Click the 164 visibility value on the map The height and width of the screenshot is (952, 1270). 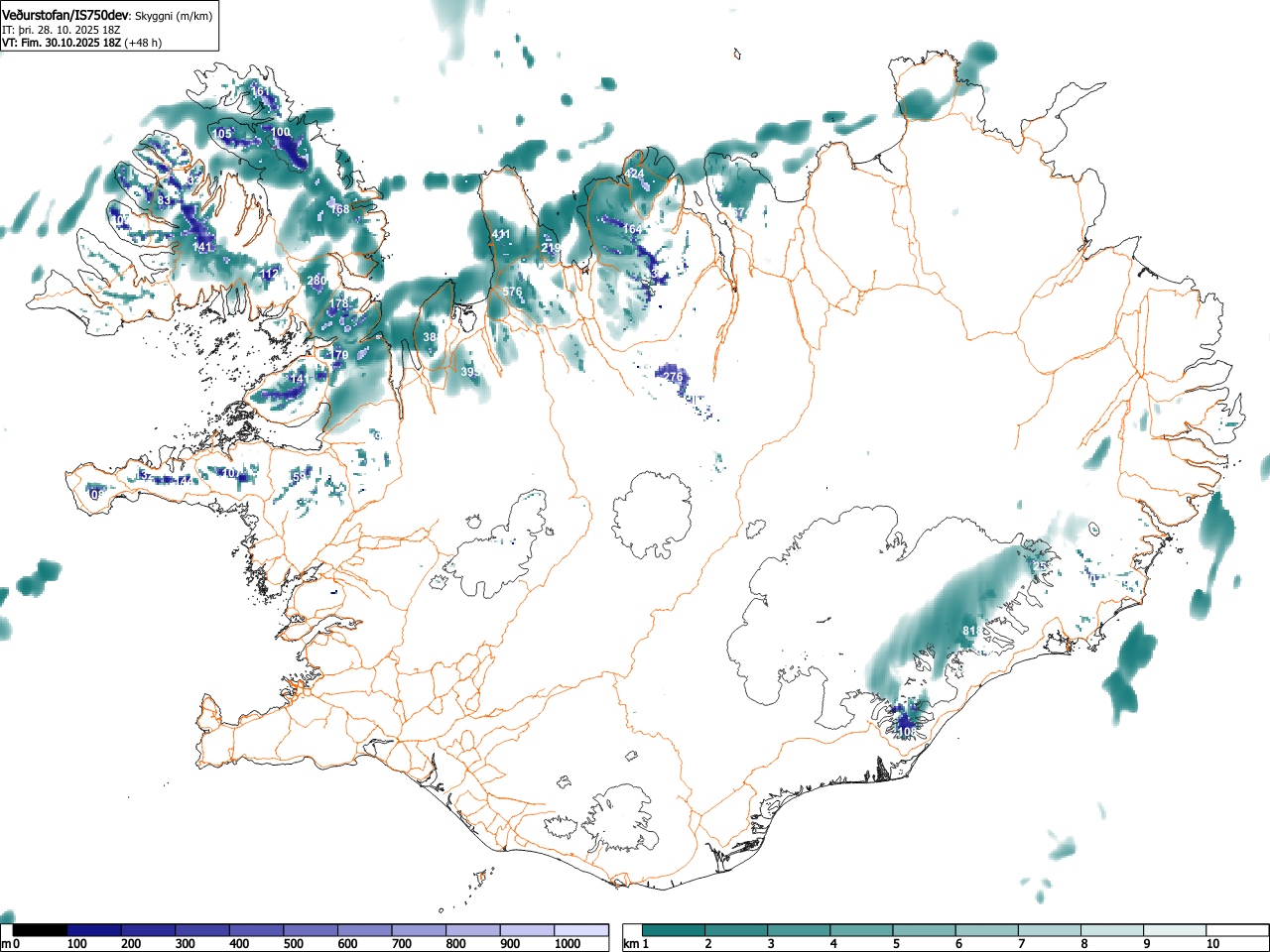[632, 229]
